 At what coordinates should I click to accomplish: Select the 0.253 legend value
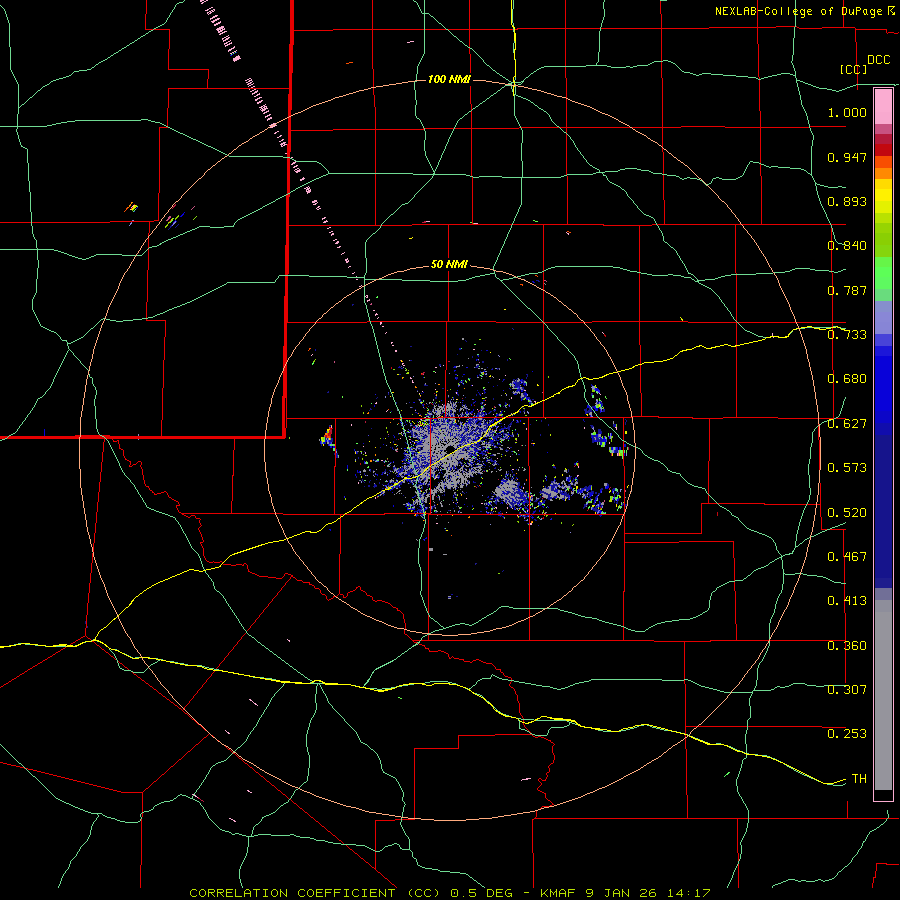point(847,734)
